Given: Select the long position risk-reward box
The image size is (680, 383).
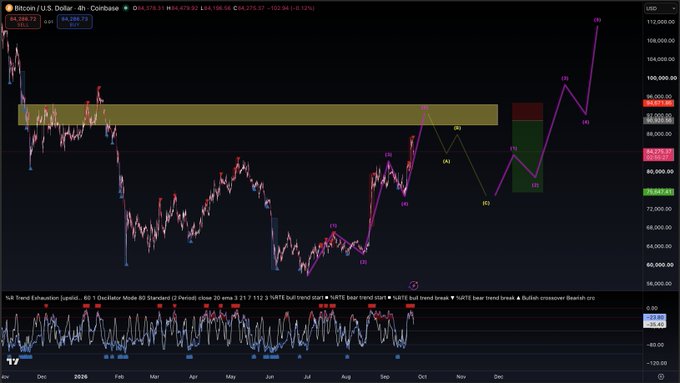Looking at the screenshot, I should (527, 147).
